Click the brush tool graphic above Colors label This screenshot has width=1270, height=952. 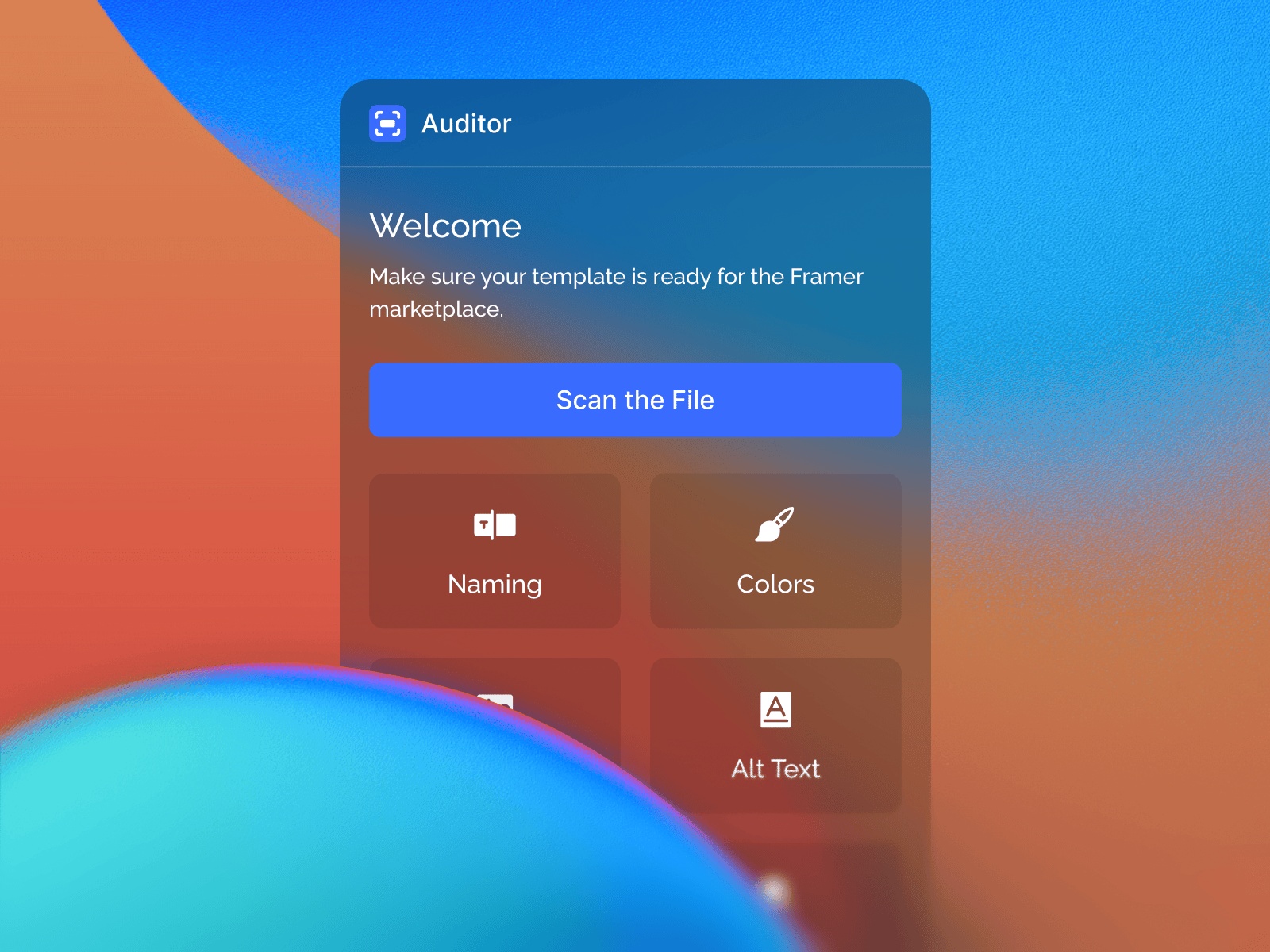pyautogui.click(x=775, y=524)
